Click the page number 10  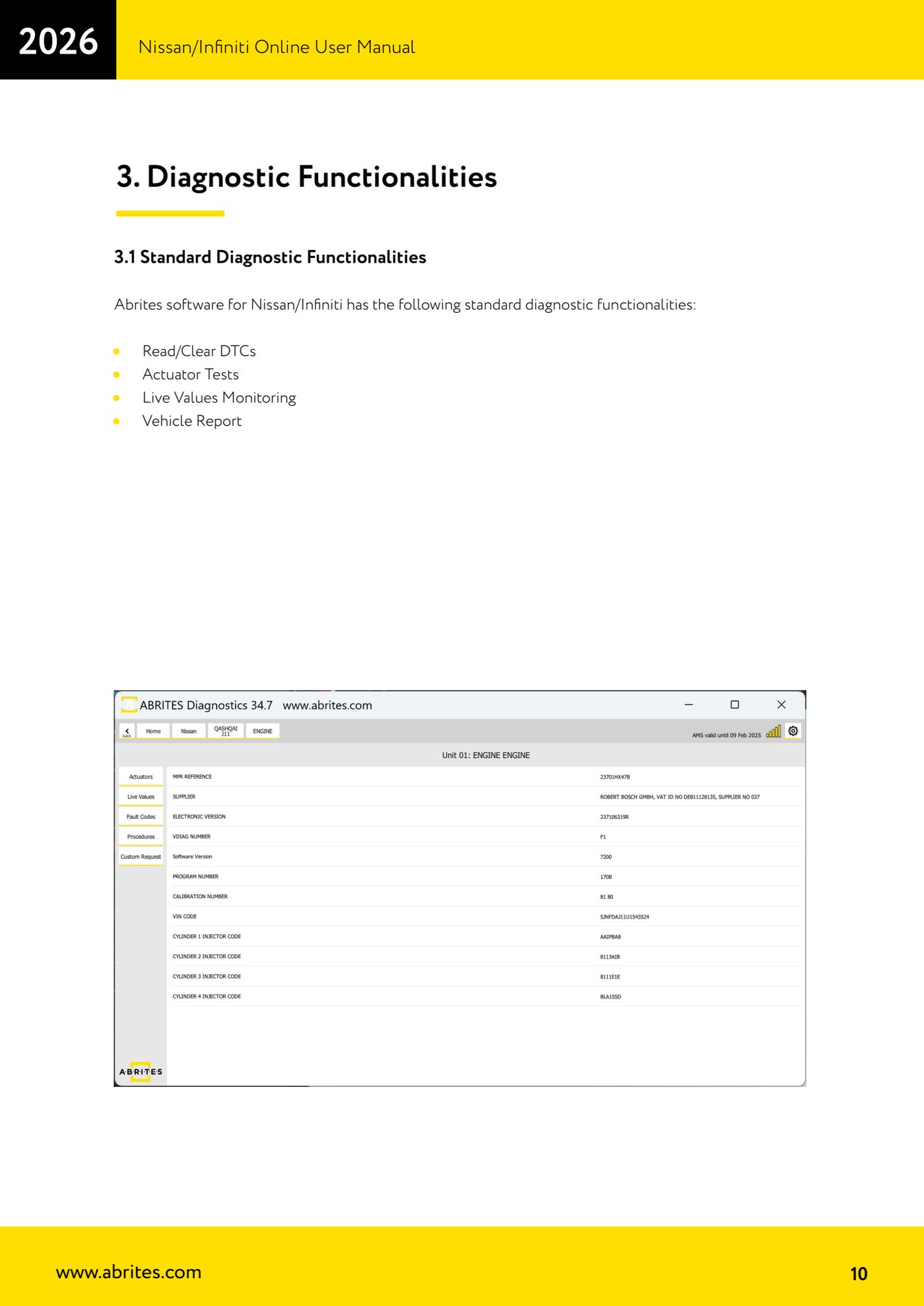(859, 1274)
